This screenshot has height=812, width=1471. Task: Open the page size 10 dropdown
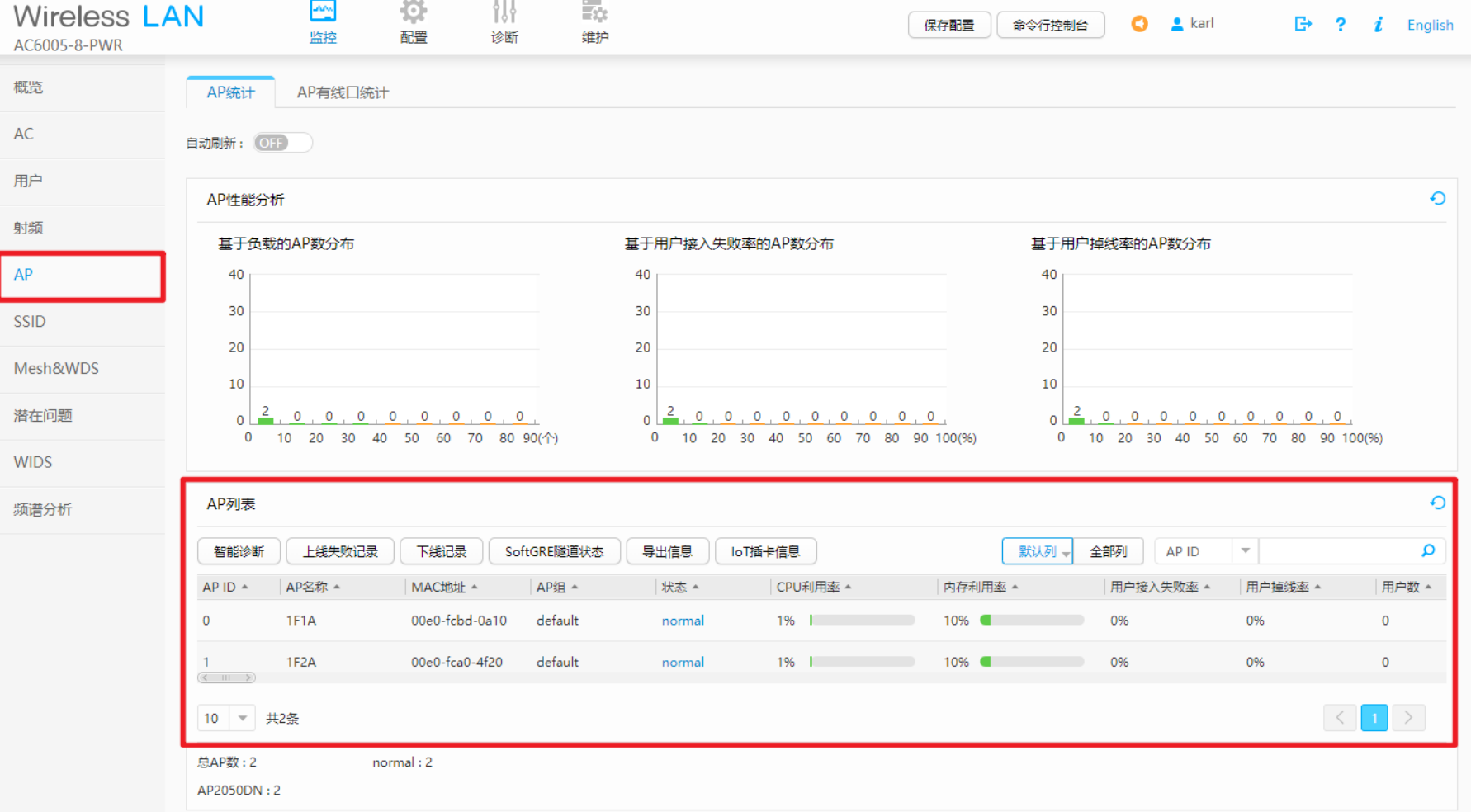tap(242, 718)
